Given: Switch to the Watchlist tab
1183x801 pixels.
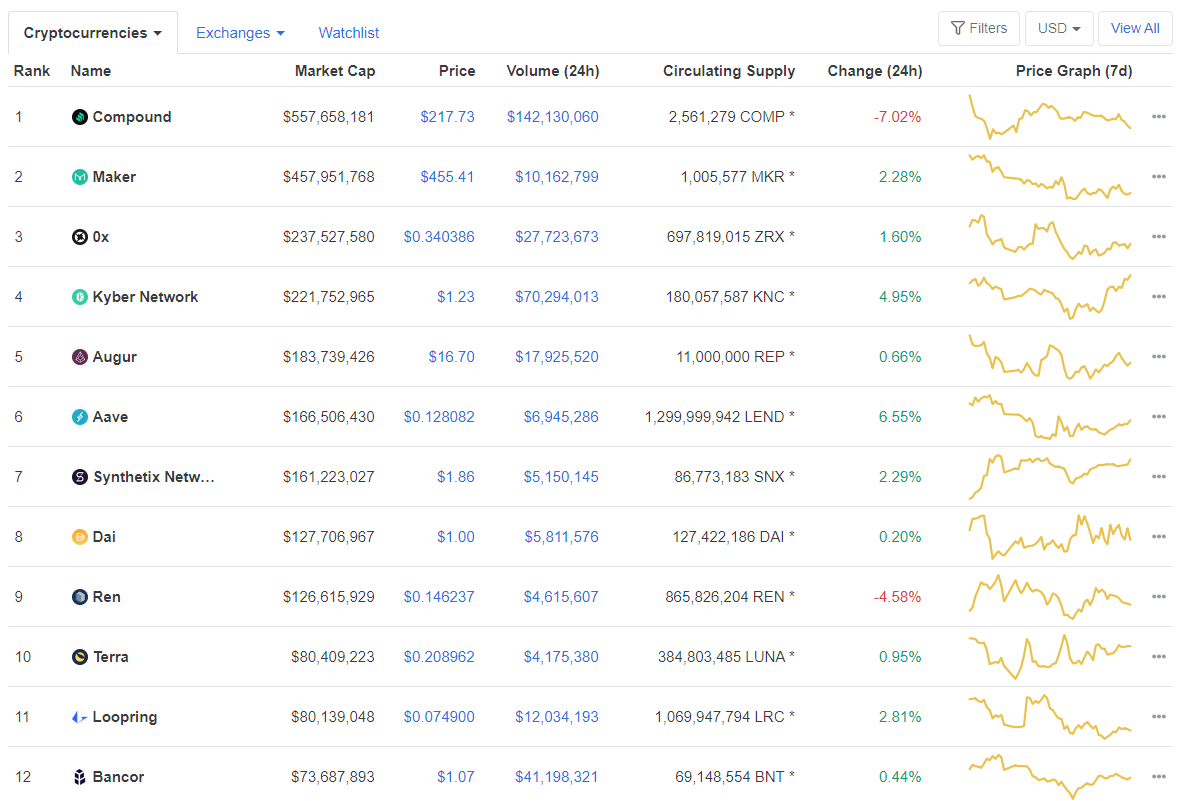Looking at the screenshot, I should tap(349, 33).
